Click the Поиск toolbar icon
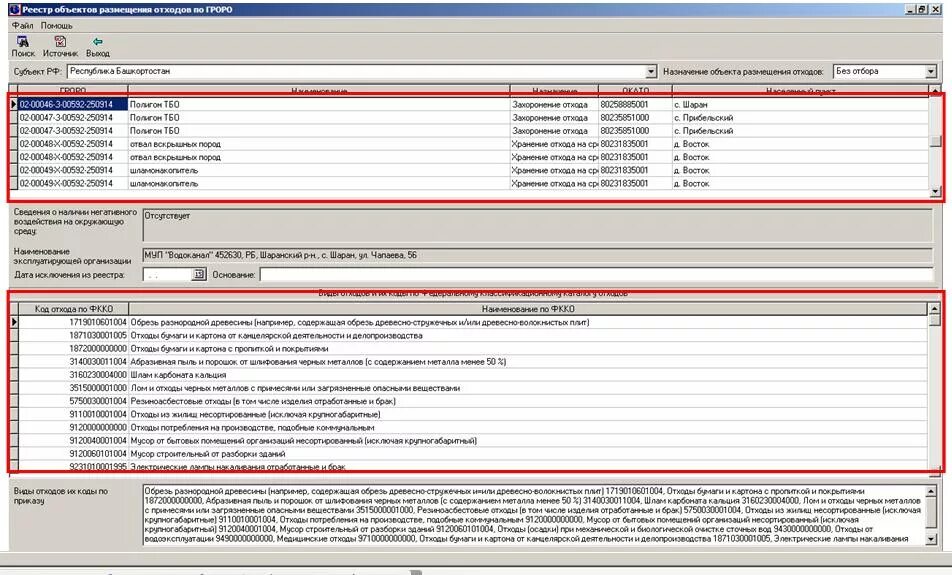This screenshot has width=952, height=575. pos(22,41)
